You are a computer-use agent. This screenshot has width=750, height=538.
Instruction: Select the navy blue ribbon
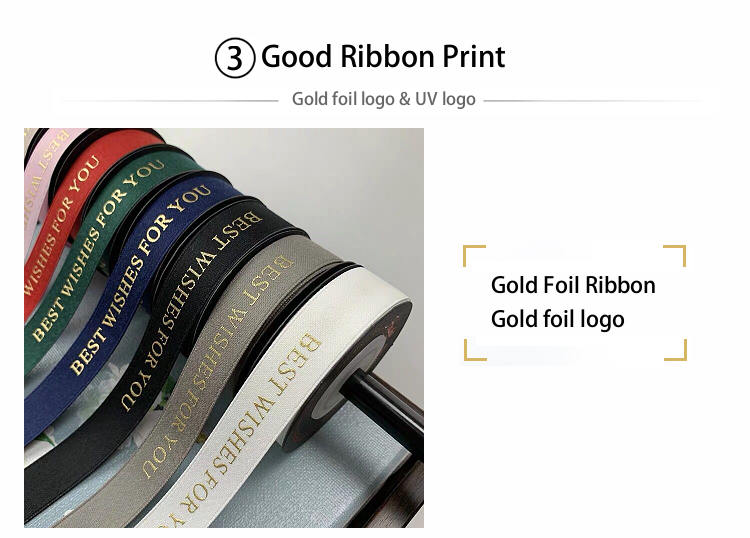[129, 287]
